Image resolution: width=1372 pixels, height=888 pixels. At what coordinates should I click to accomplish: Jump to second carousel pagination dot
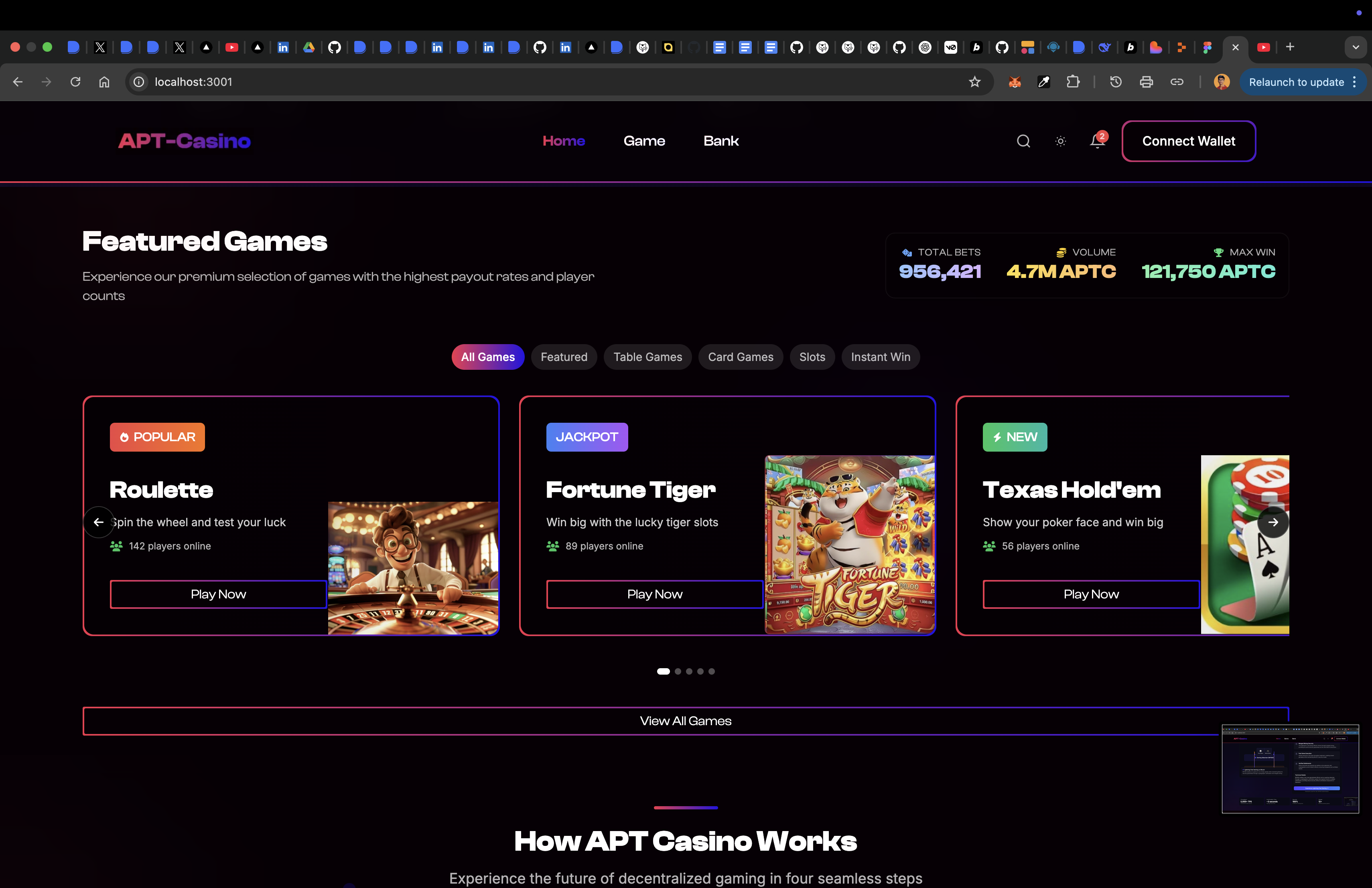pos(678,671)
